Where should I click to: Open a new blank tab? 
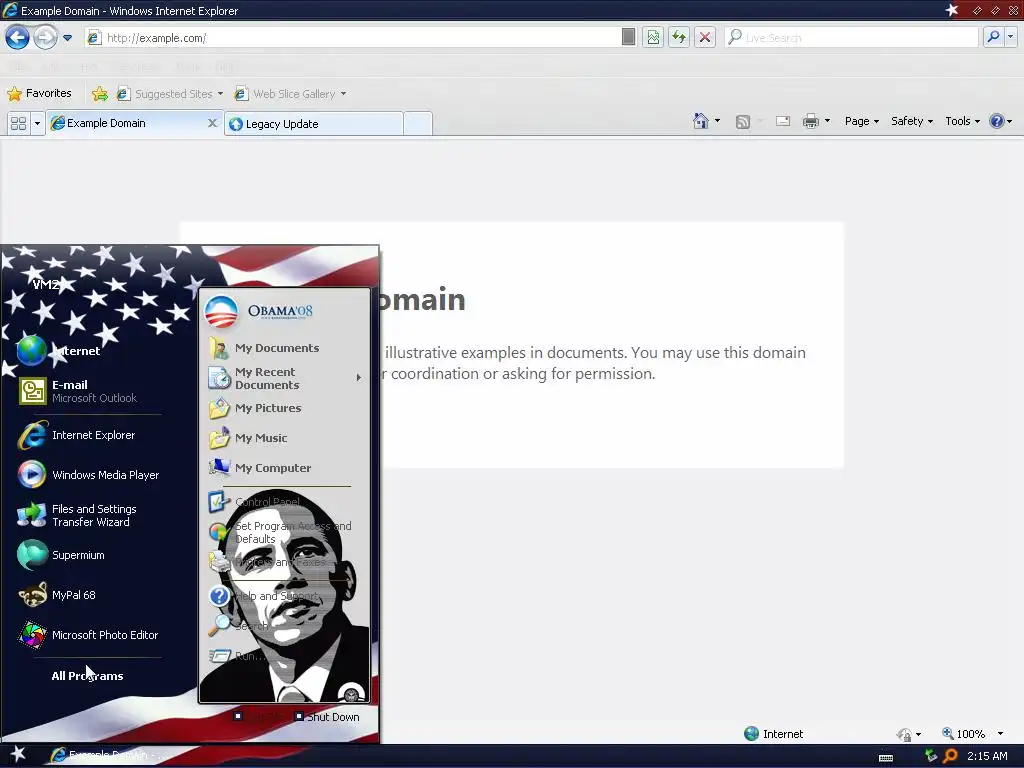coord(418,124)
